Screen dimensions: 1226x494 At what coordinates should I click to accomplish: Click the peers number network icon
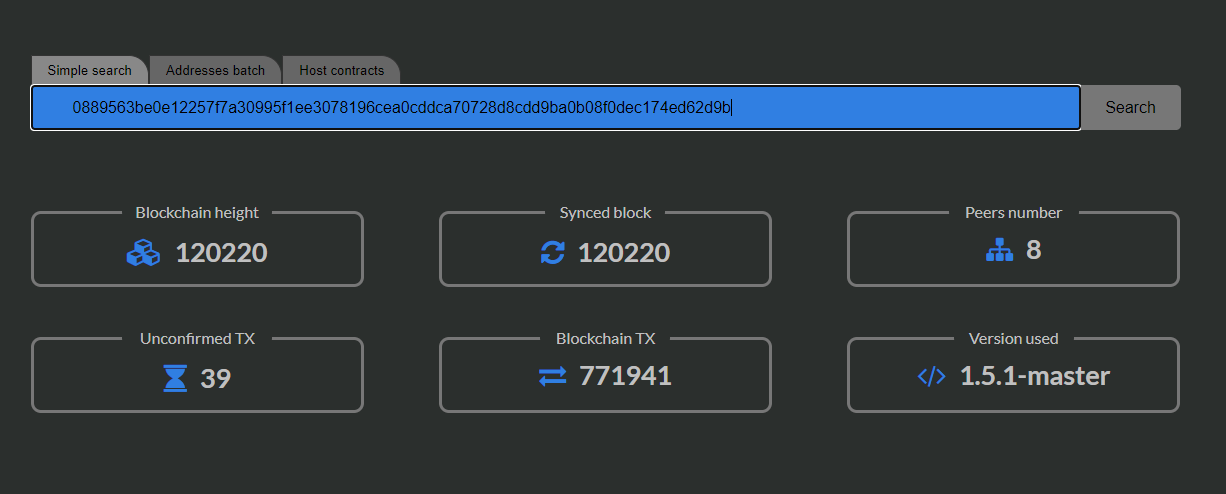[999, 251]
